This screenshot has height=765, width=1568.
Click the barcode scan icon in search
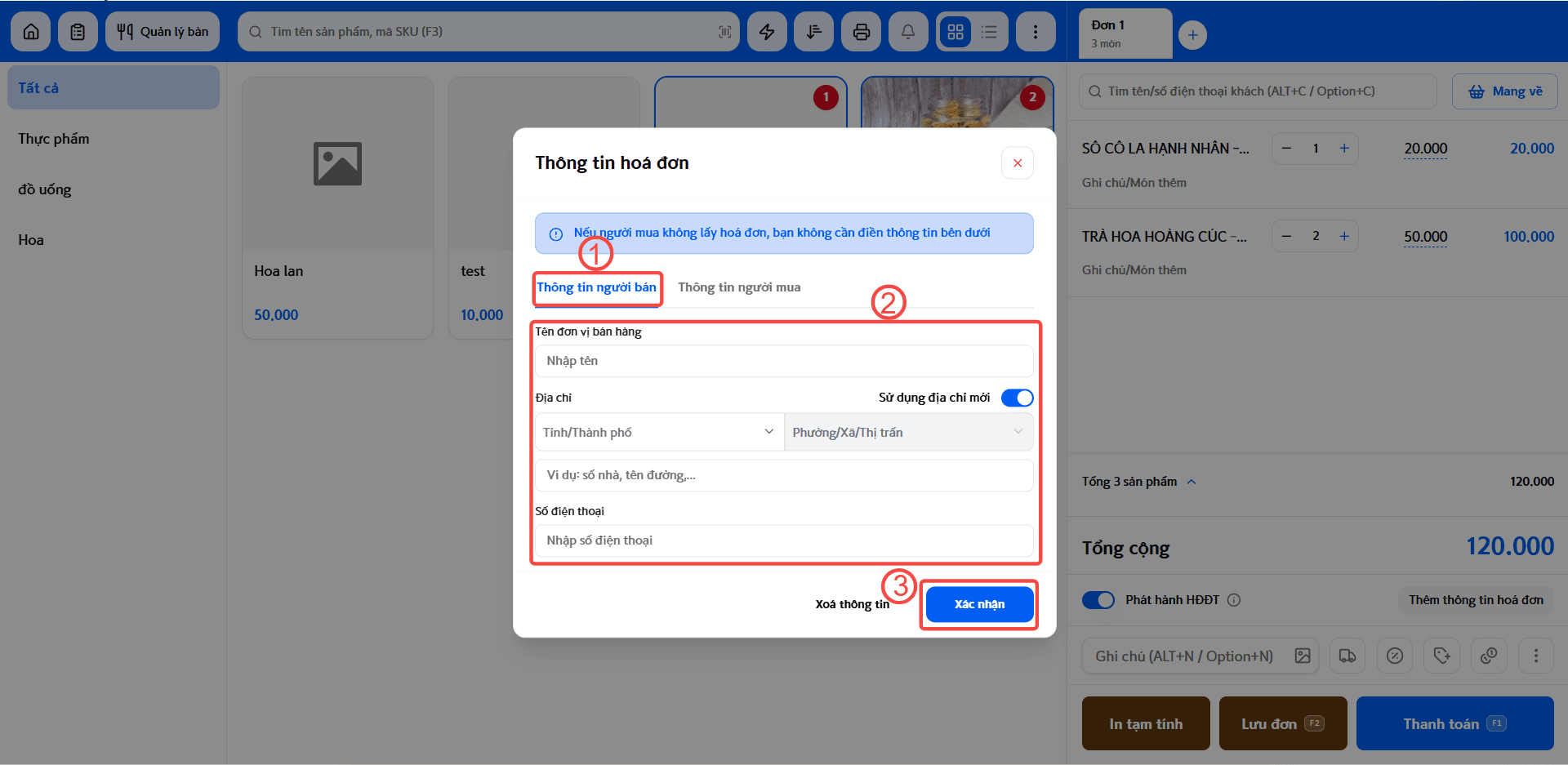[x=724, y=32]
